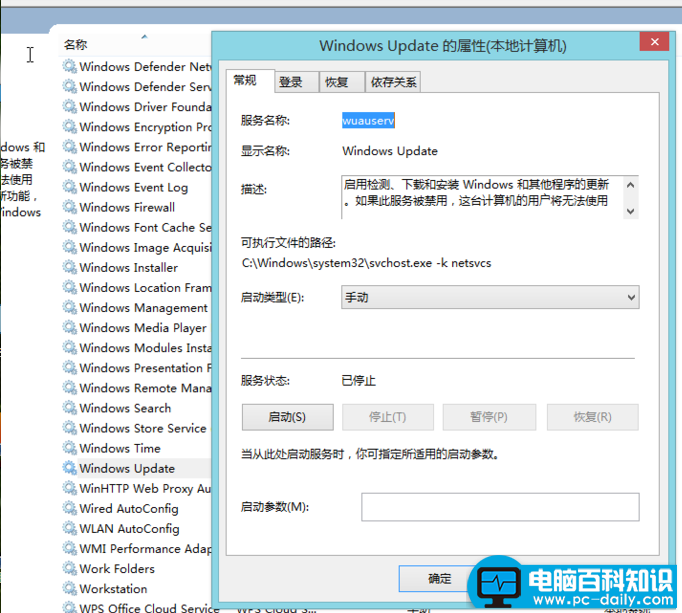682x613 pixels.
Task: Click the 启动(S) start service button
Action: (x=288, y=417)
